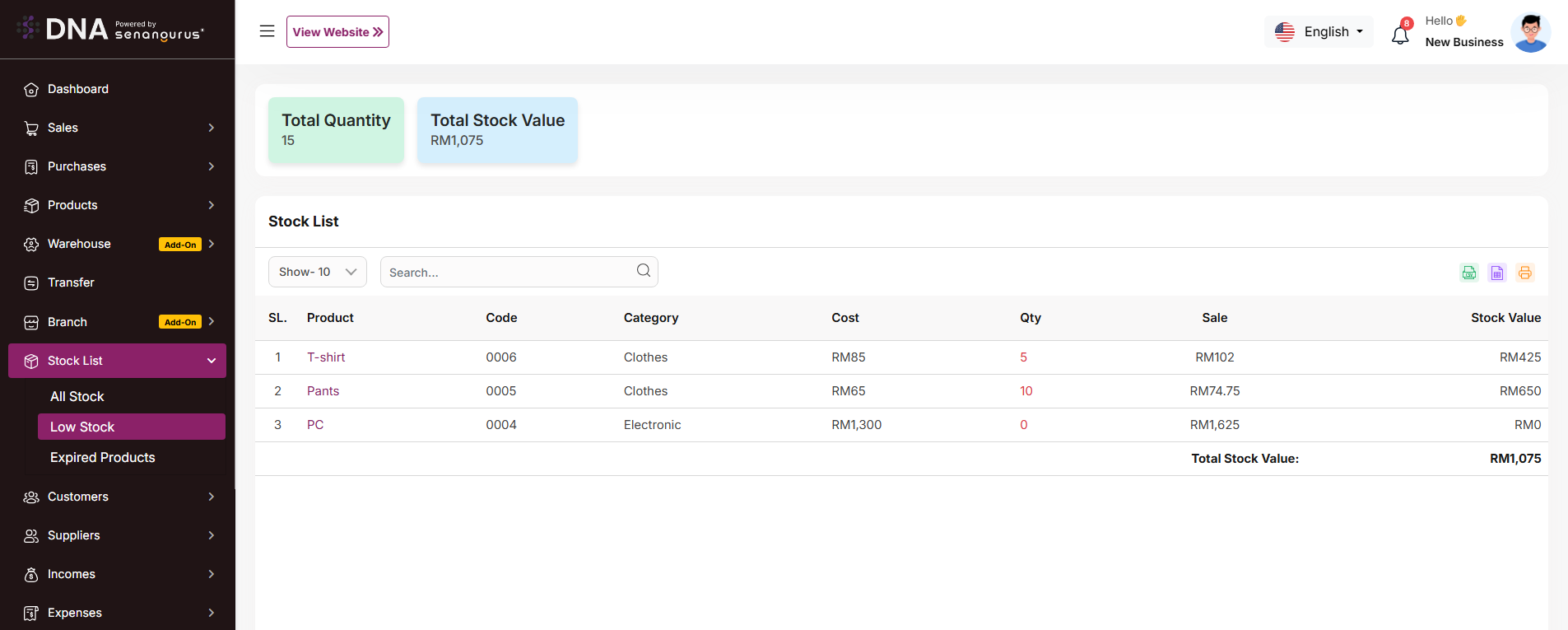Collapse the Stock List sidebar section
Screen dimensions: 1568x630
click(212, 361)
